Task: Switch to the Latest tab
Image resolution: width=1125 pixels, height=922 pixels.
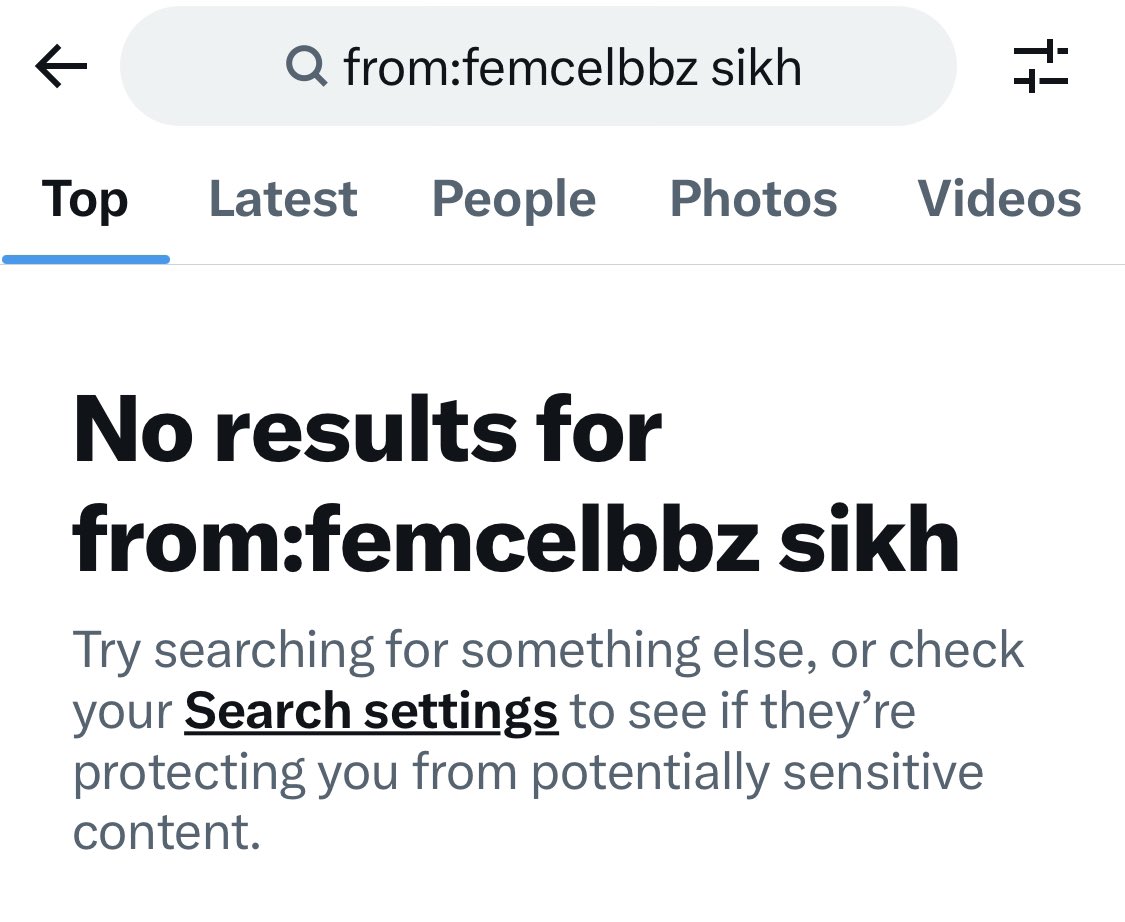Action: pyautogui.click(x=283, y=199)
